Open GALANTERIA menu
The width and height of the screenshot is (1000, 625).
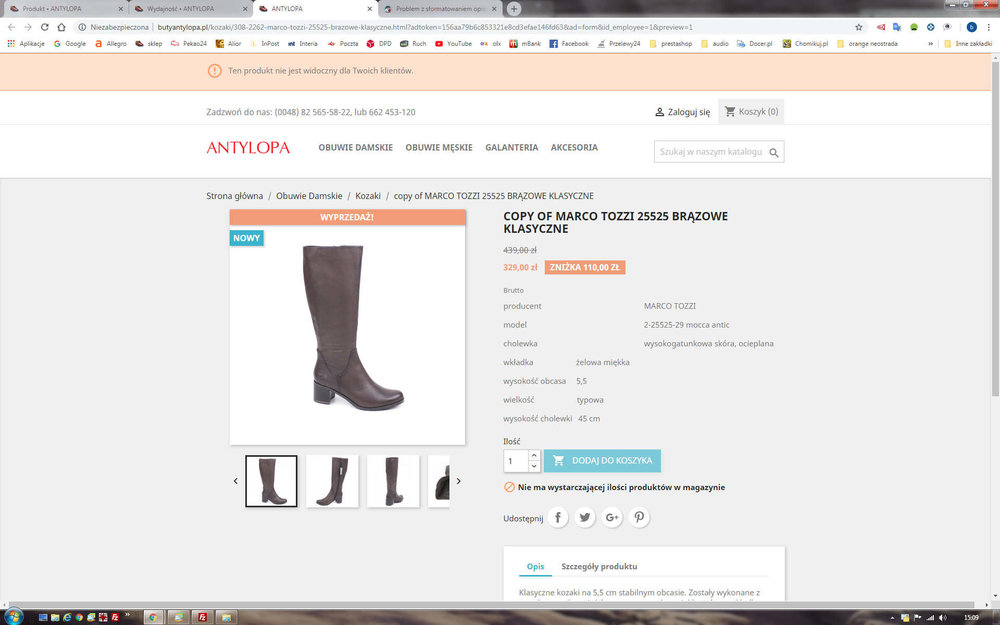pos(511,147)
